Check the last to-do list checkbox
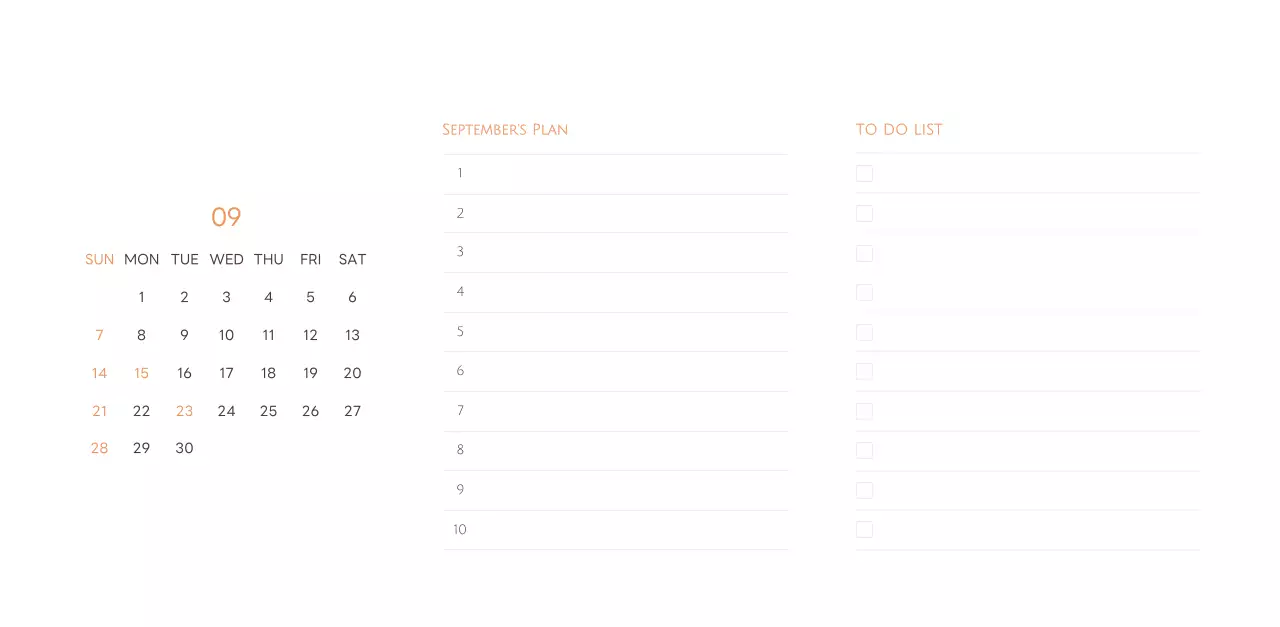Screen dimensions: 1280x627 (x=864, y=529)
